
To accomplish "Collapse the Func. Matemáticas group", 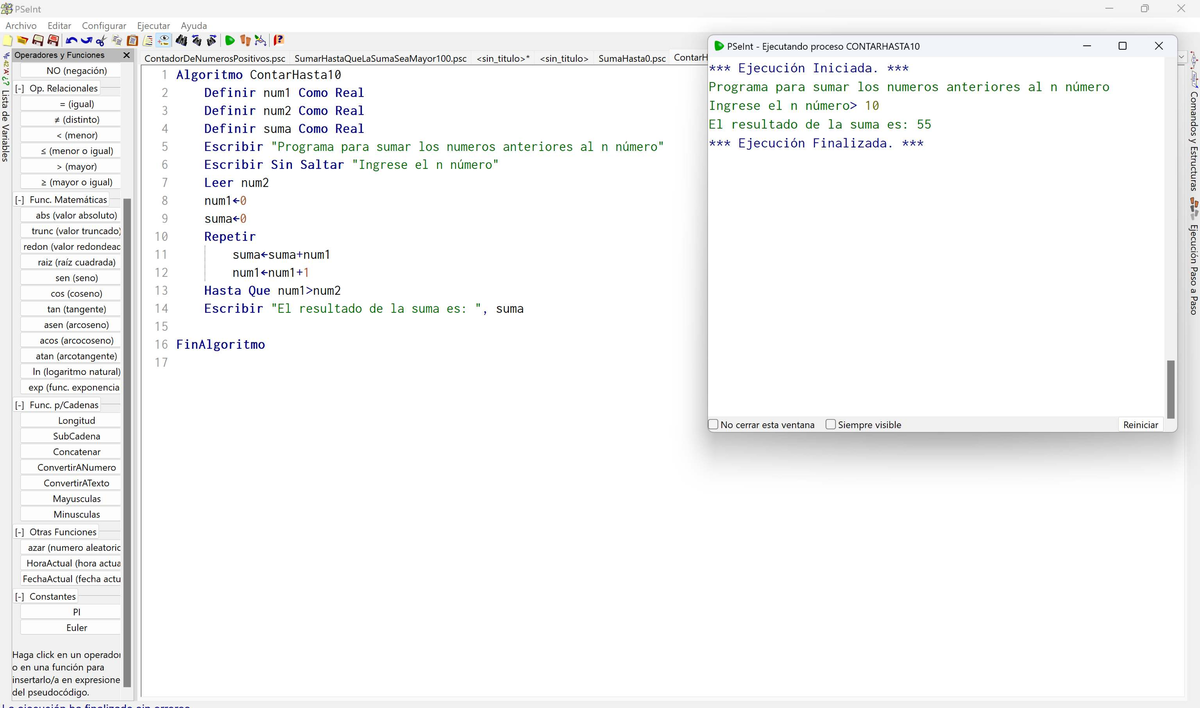I will click(20, 200).
